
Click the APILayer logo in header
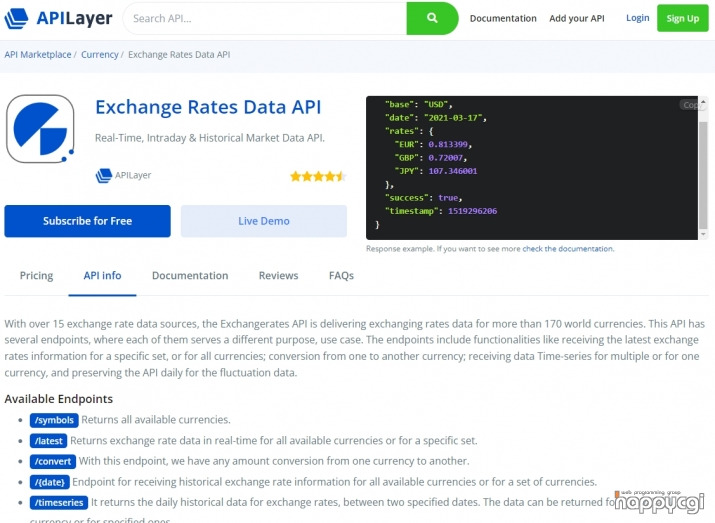click(58, 18)
